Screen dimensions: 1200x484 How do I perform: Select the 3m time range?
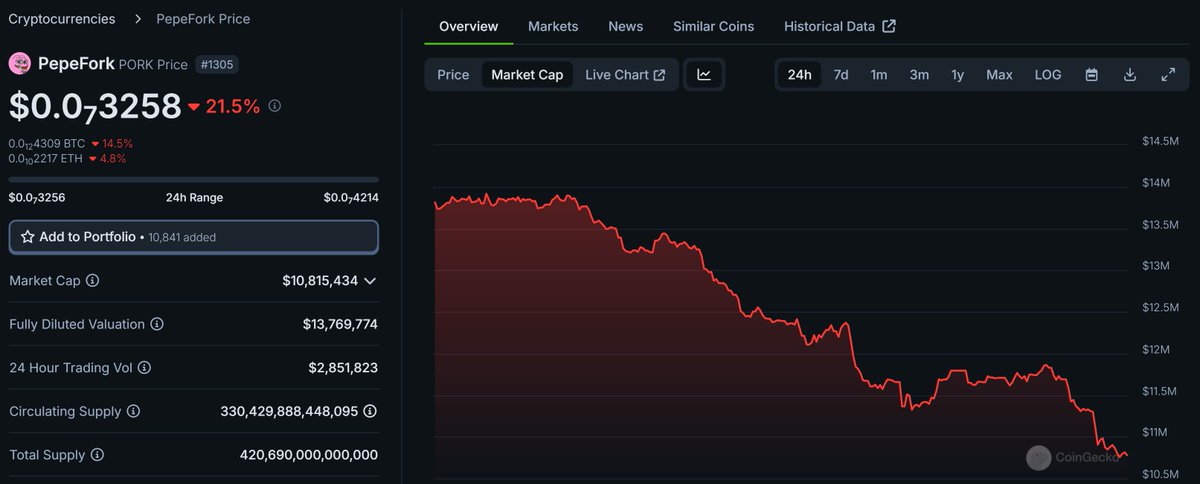919,75
